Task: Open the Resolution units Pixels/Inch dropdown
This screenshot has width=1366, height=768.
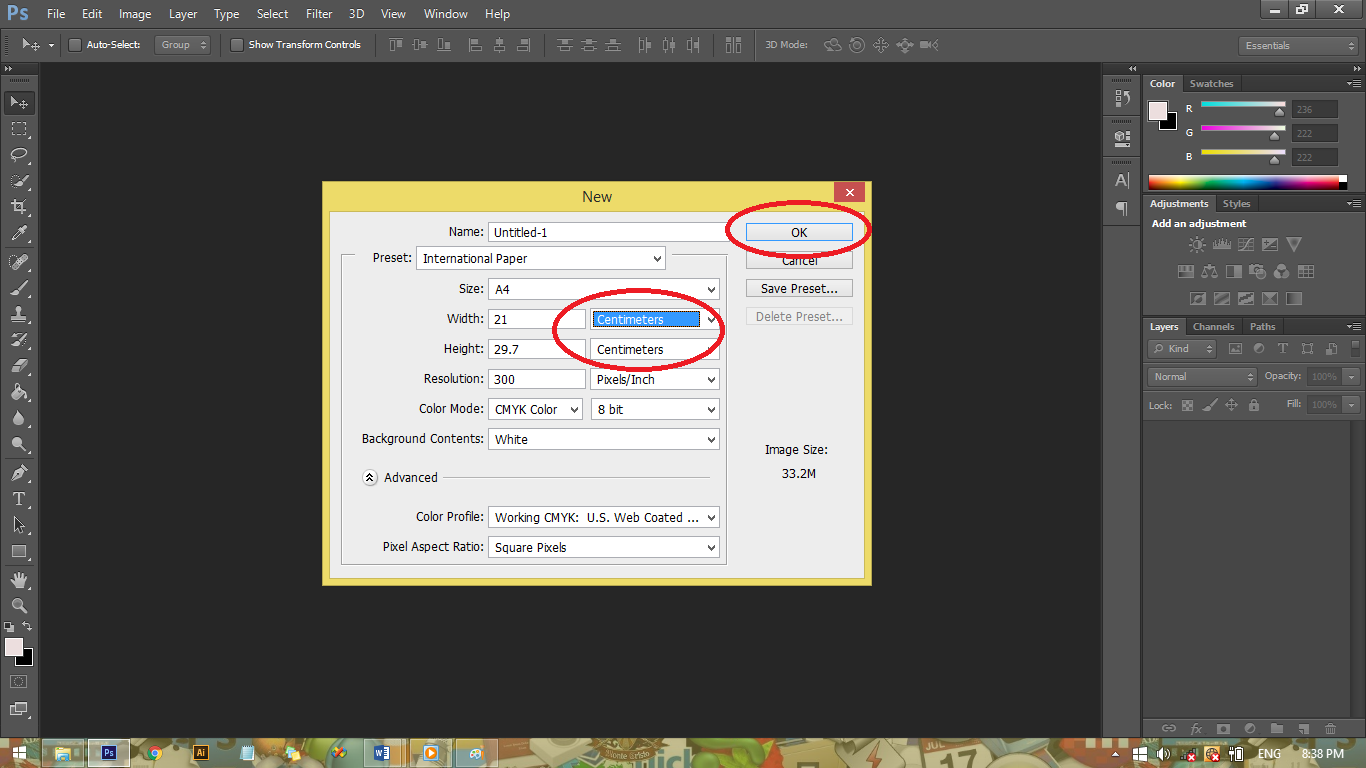Action: pos(655,379)
